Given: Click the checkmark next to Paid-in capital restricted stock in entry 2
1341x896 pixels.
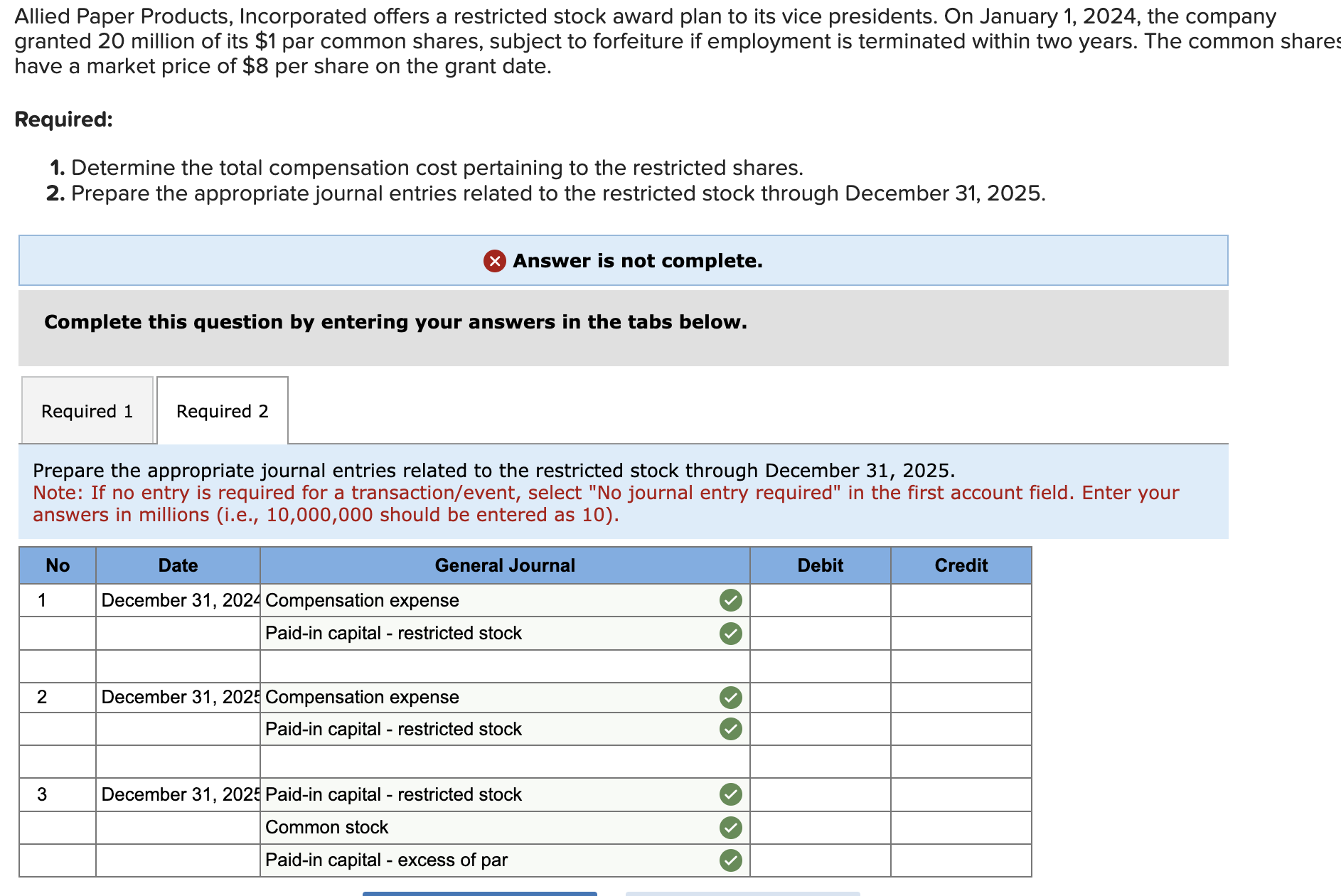Looking at the screenshot, I should (731, 729).
